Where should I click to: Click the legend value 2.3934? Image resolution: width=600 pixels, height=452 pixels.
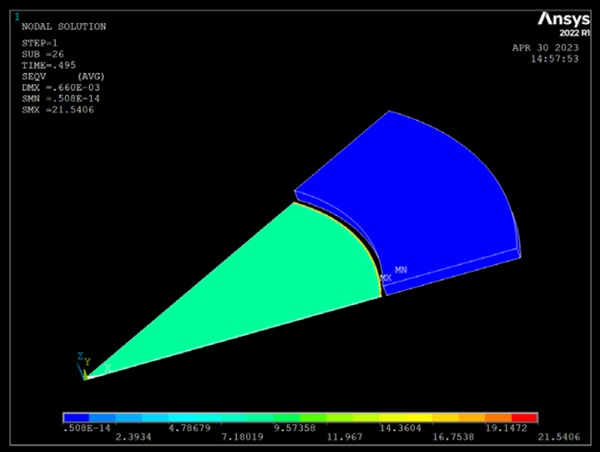coord(133,437)
